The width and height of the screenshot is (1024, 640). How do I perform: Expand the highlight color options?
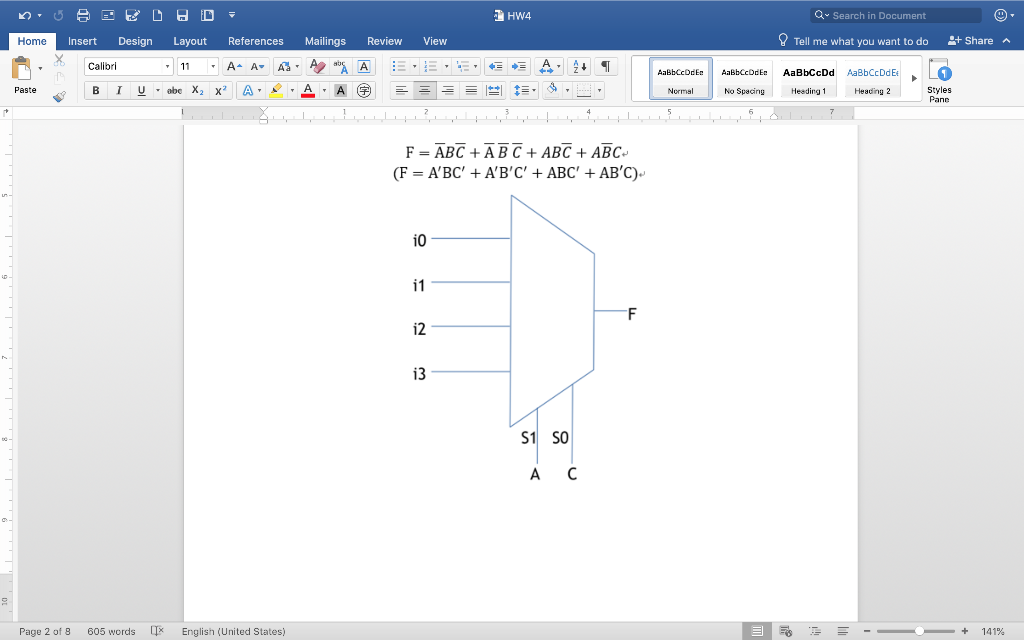[293, 90]
